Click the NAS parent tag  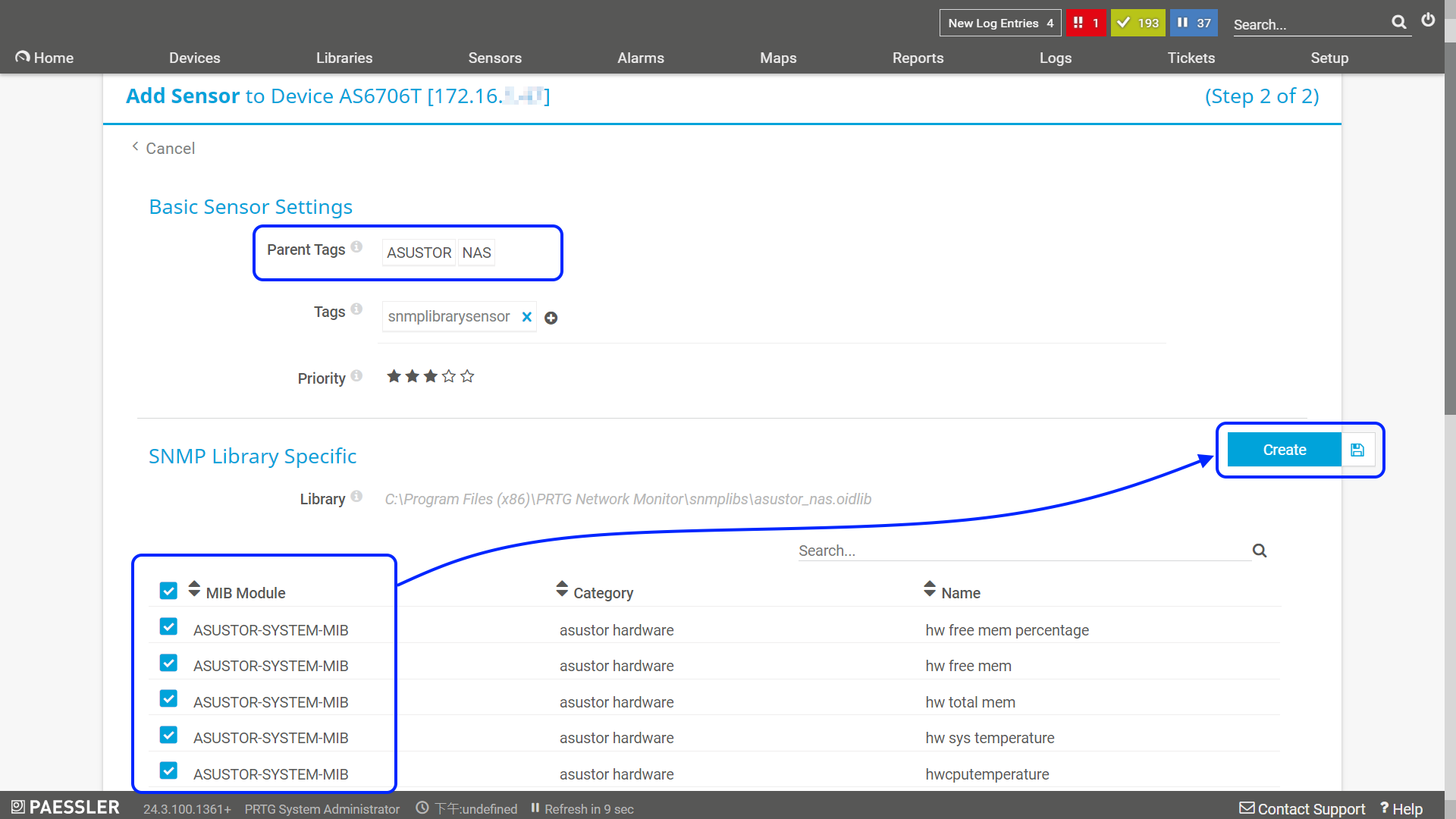pyautogui.click(x=476, y=253)
